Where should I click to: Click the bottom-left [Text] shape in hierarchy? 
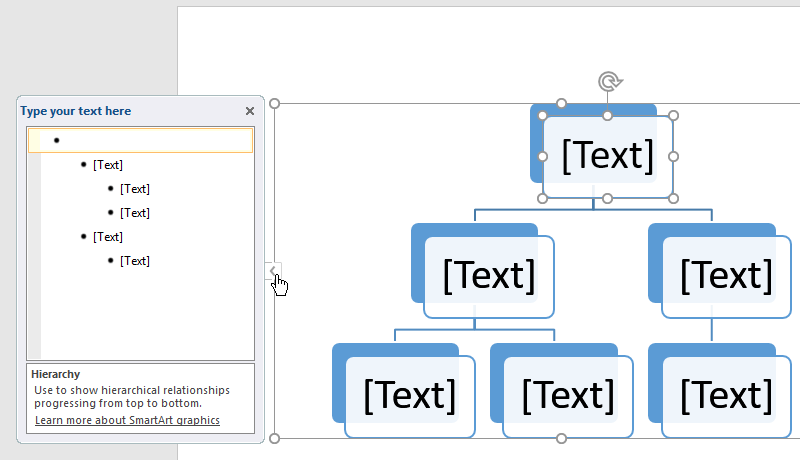coord(409,397)
